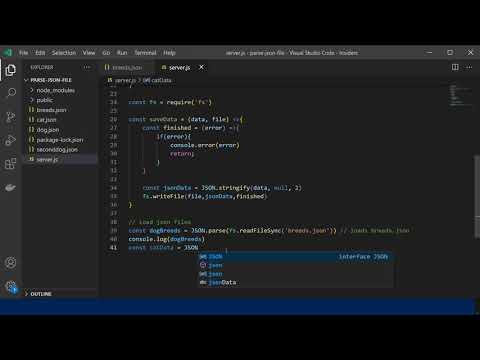Click console.log(dogBreeds) on line 40
Screen dimensions: 480x360
pyautogui.click(x=167, y=239)
